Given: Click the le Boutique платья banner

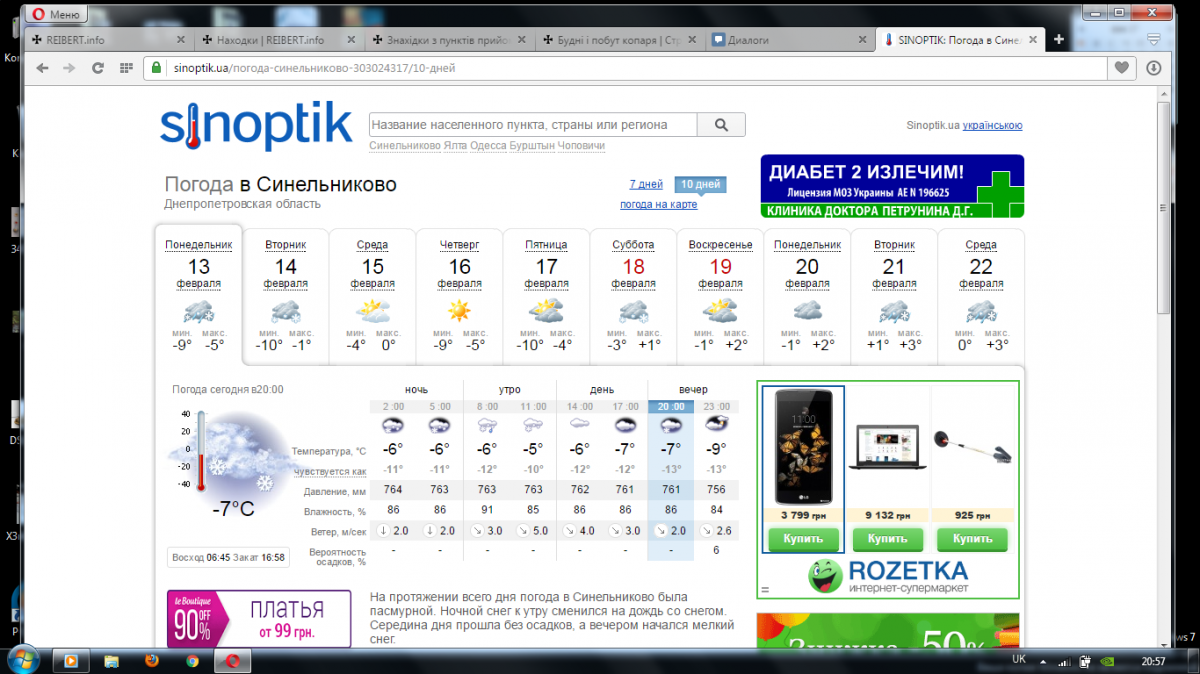Looking at the screenshot, I should (259, 619).
